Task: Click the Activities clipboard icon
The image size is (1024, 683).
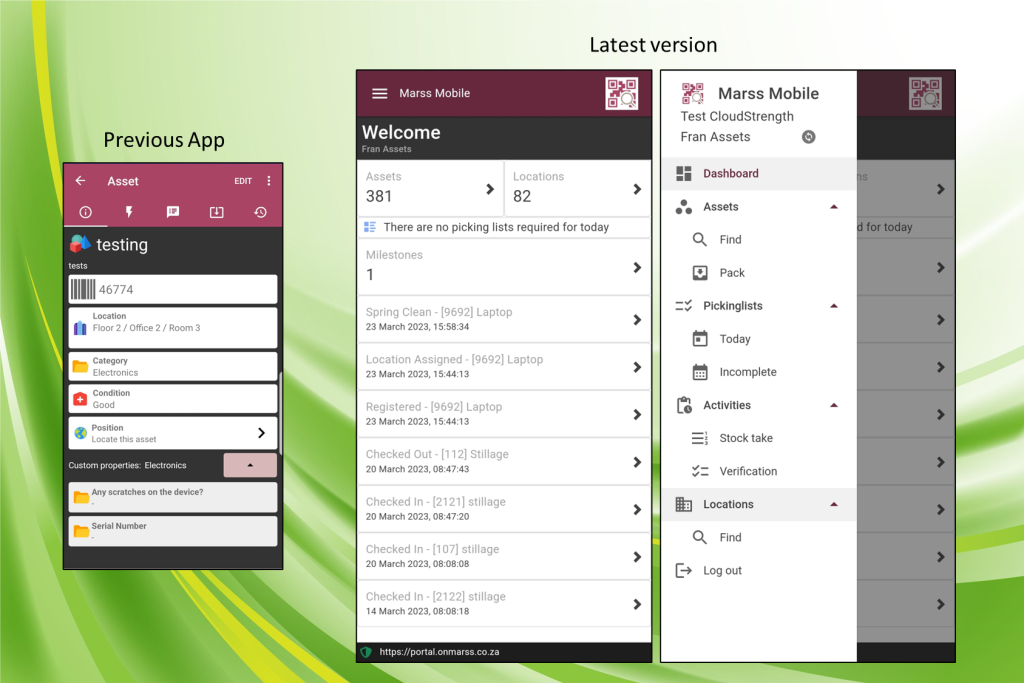Action: [x=684, y=405]
